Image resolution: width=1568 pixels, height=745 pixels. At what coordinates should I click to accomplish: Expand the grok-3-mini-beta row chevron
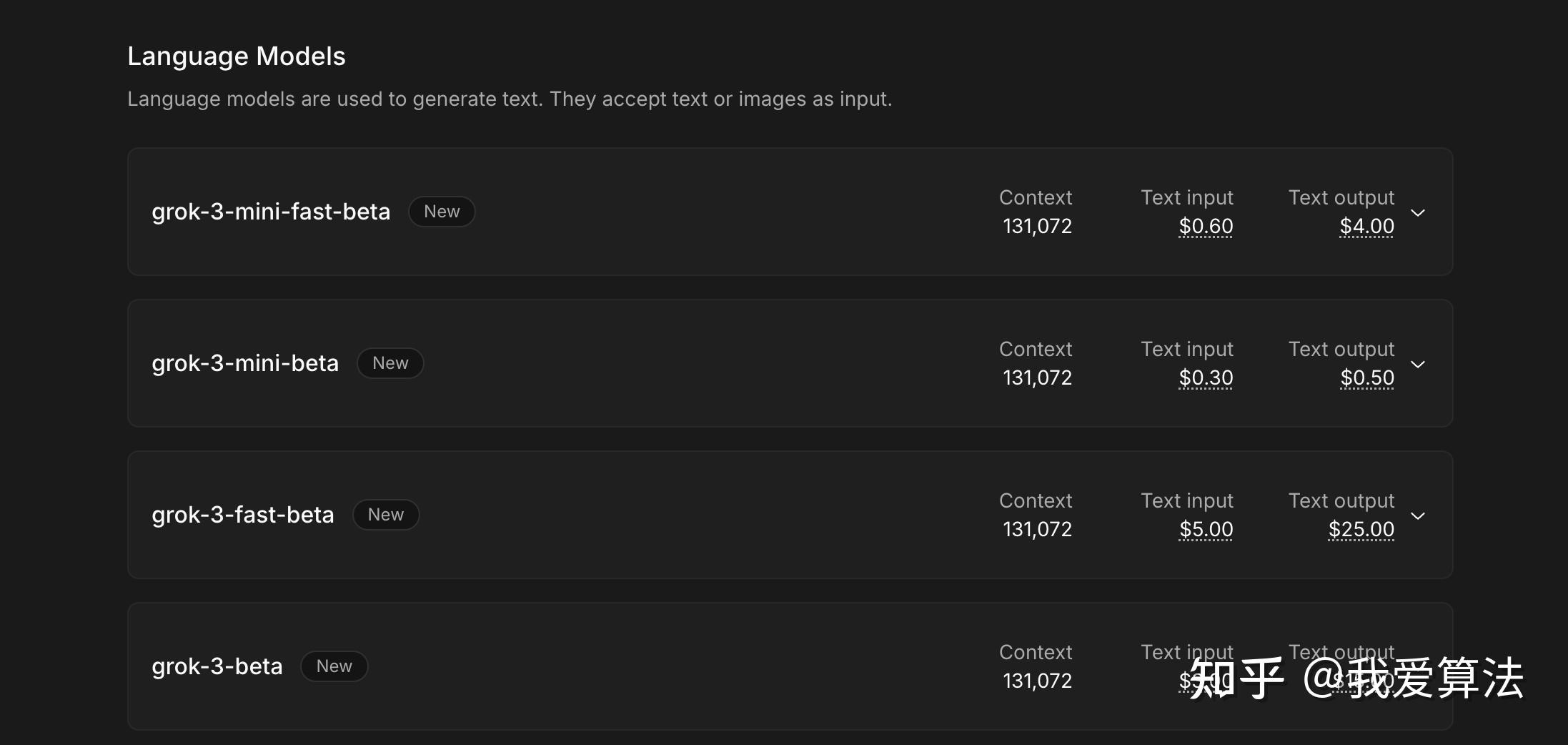coord(1418,365)
